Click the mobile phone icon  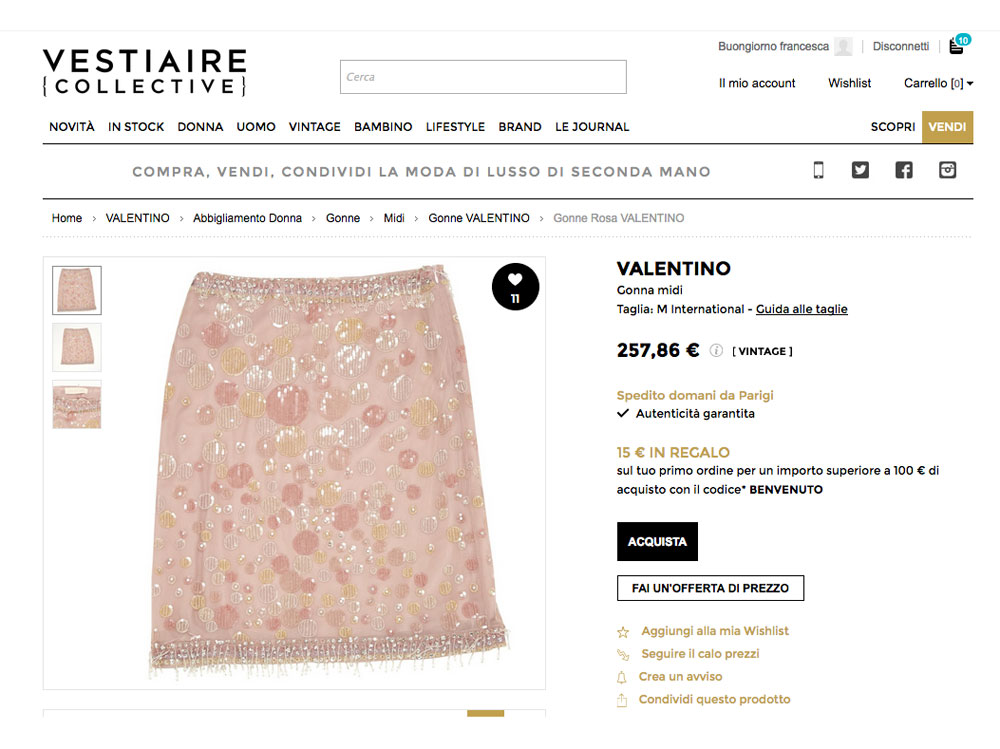coord(818,170)
